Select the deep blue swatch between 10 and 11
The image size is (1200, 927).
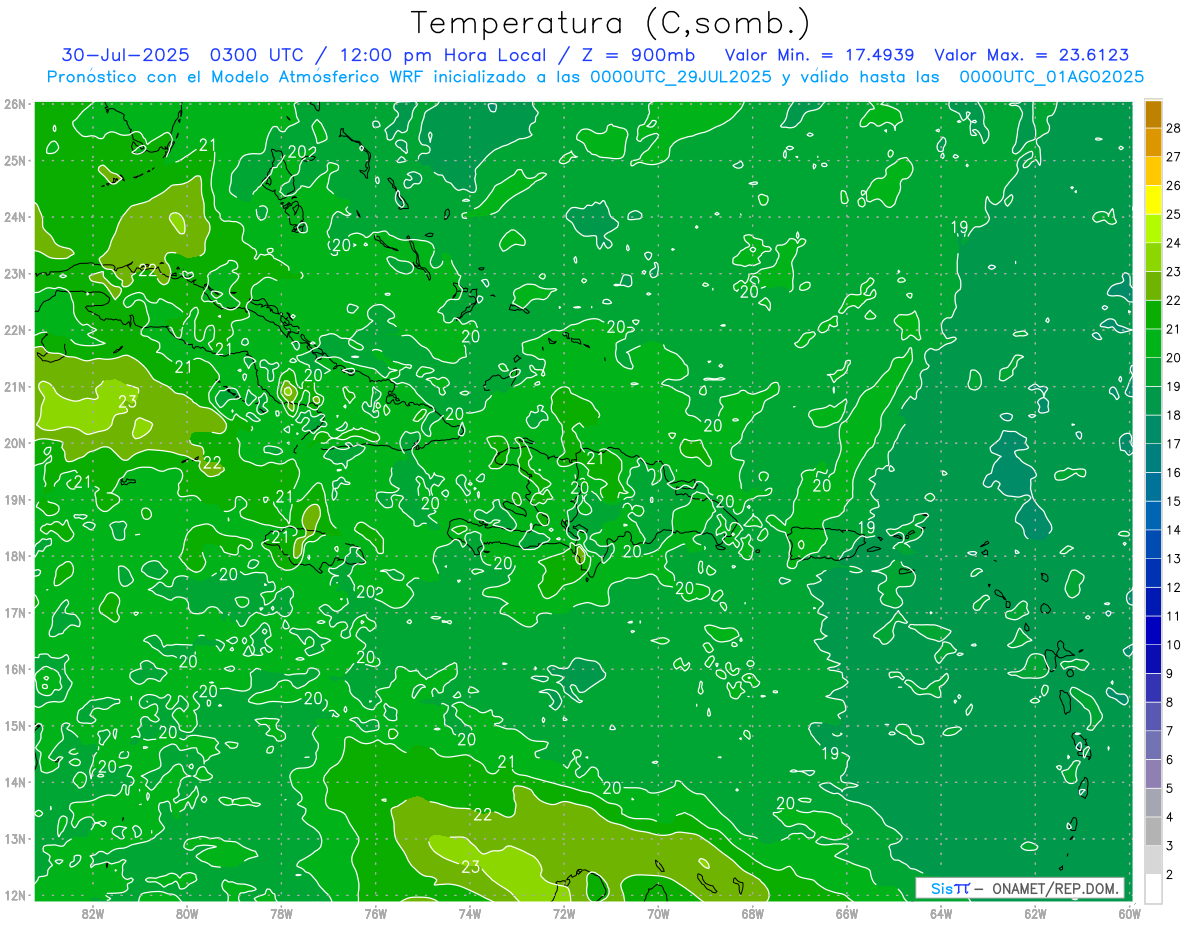point(1153,630)
